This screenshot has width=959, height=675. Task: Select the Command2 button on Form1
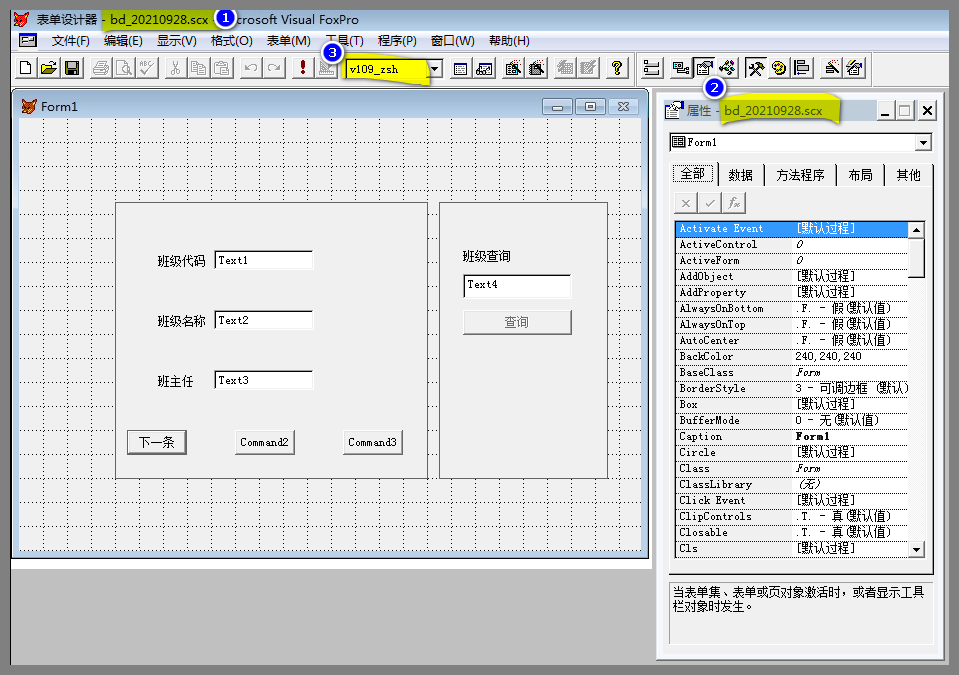point(264,442)
